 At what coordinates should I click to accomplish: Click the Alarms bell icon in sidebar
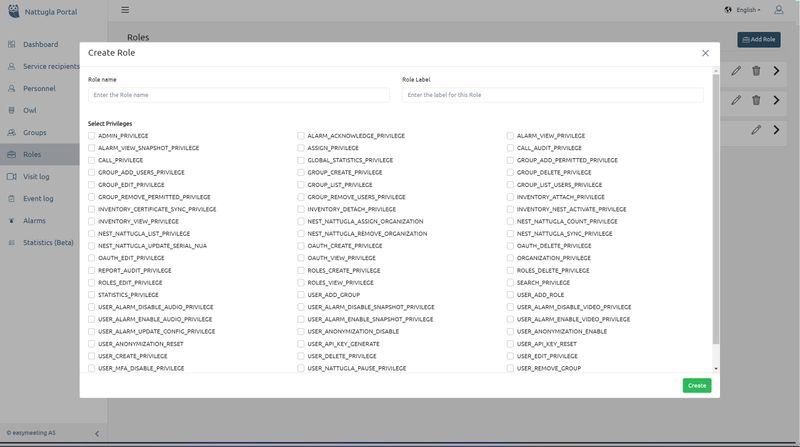click(12, 220)
